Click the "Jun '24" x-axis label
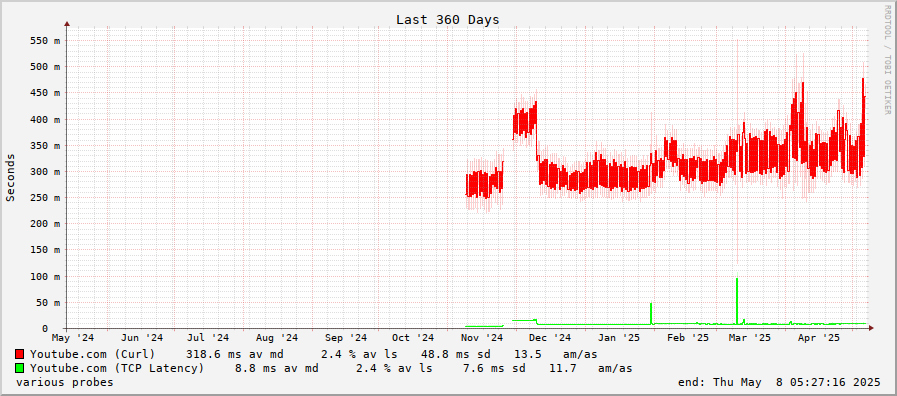 pyautogui.click(x=142, y=338)
